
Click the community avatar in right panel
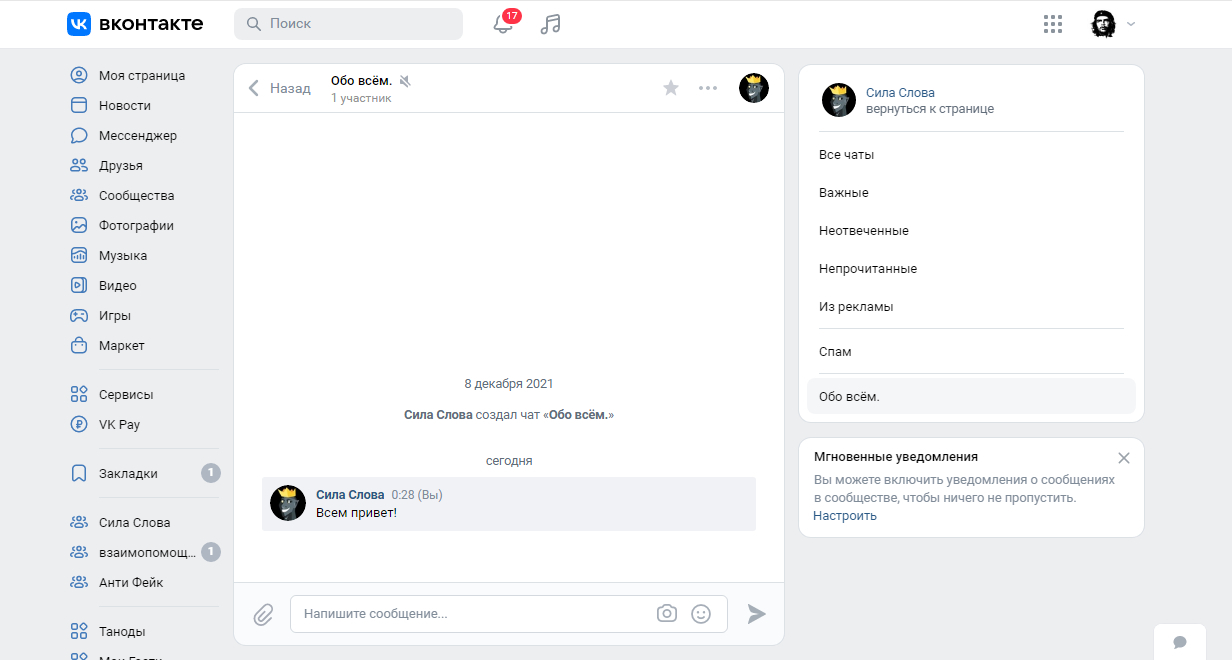coord(838,100)
